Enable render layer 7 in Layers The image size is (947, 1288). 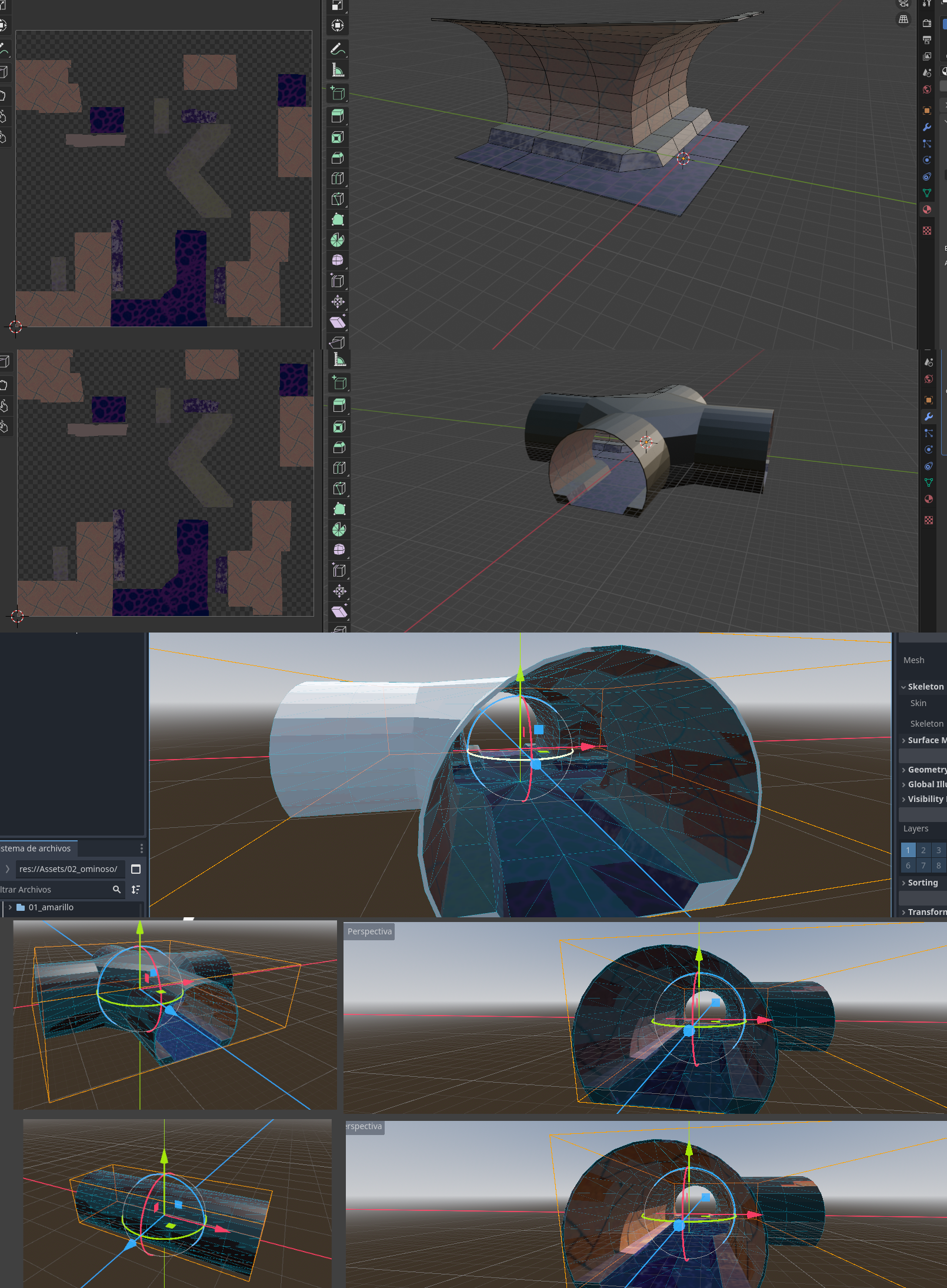[923, 866]
